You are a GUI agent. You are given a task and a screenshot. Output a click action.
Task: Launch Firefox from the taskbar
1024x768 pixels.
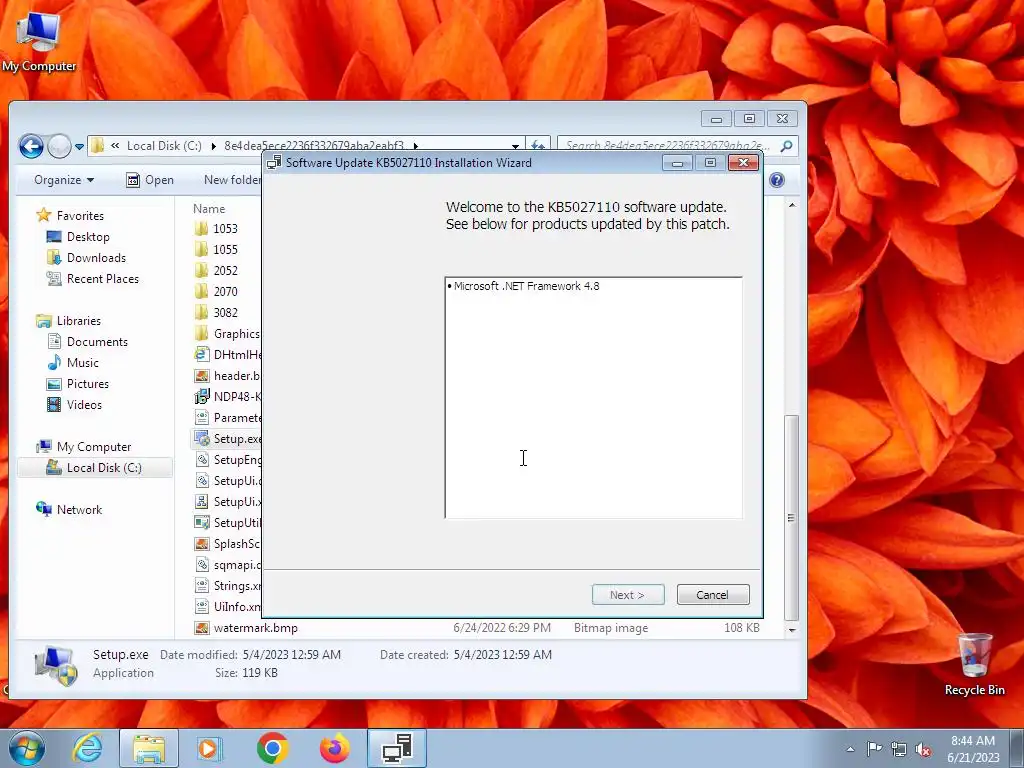click(334, 748)
